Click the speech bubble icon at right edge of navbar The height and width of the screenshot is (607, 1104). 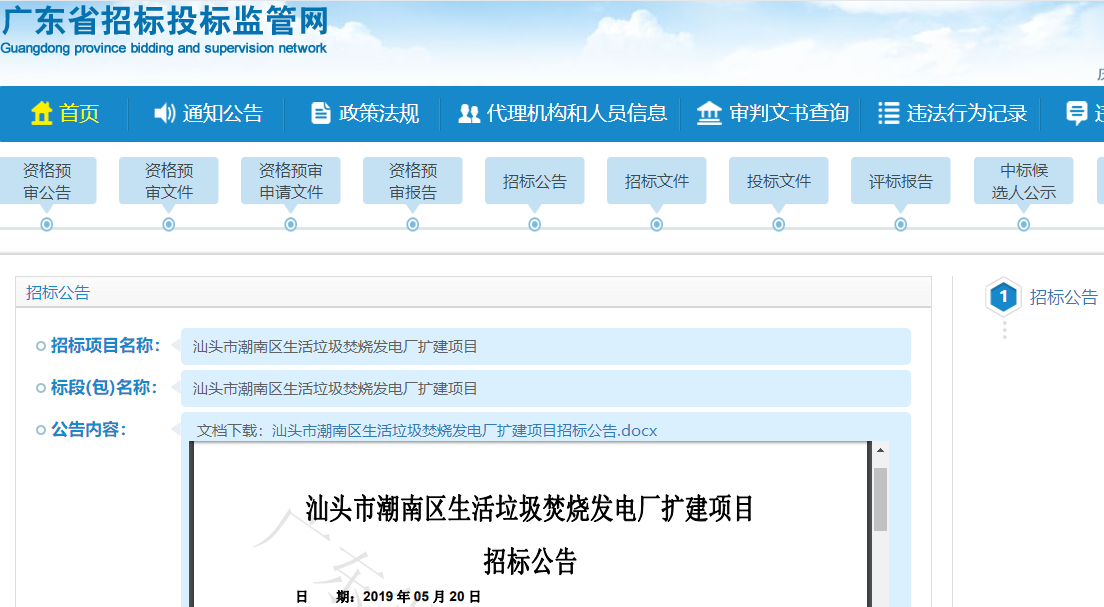point(1076,114)
